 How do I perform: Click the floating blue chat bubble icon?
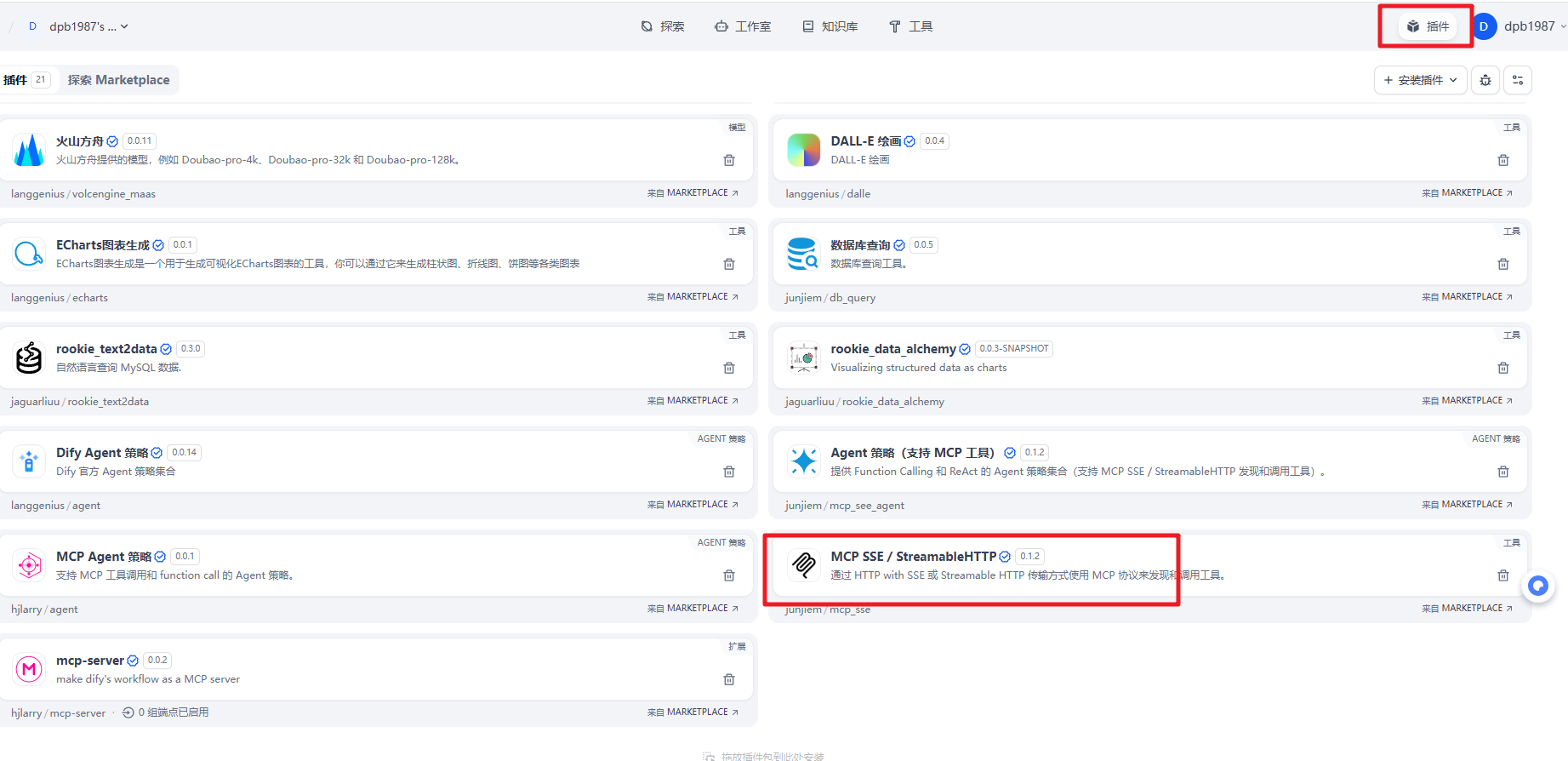[x=1537, y=586]
